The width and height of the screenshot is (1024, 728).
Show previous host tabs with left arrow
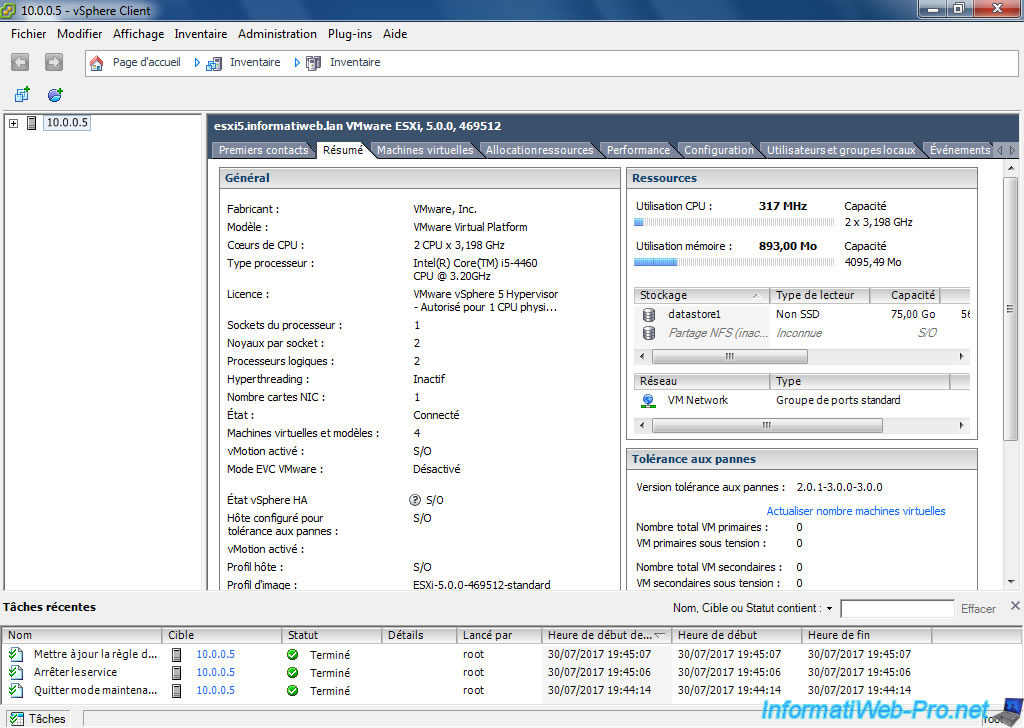tap(999, 150)
